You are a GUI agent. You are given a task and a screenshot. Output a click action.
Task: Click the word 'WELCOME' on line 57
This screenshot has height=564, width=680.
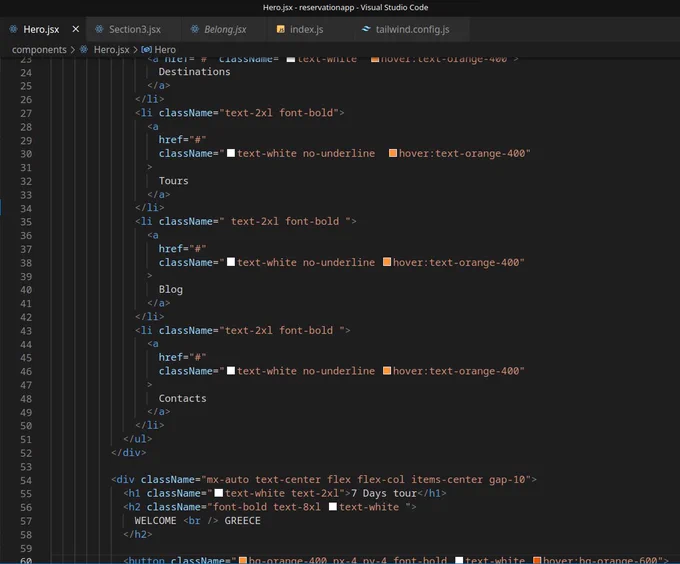tap(155, 521)
